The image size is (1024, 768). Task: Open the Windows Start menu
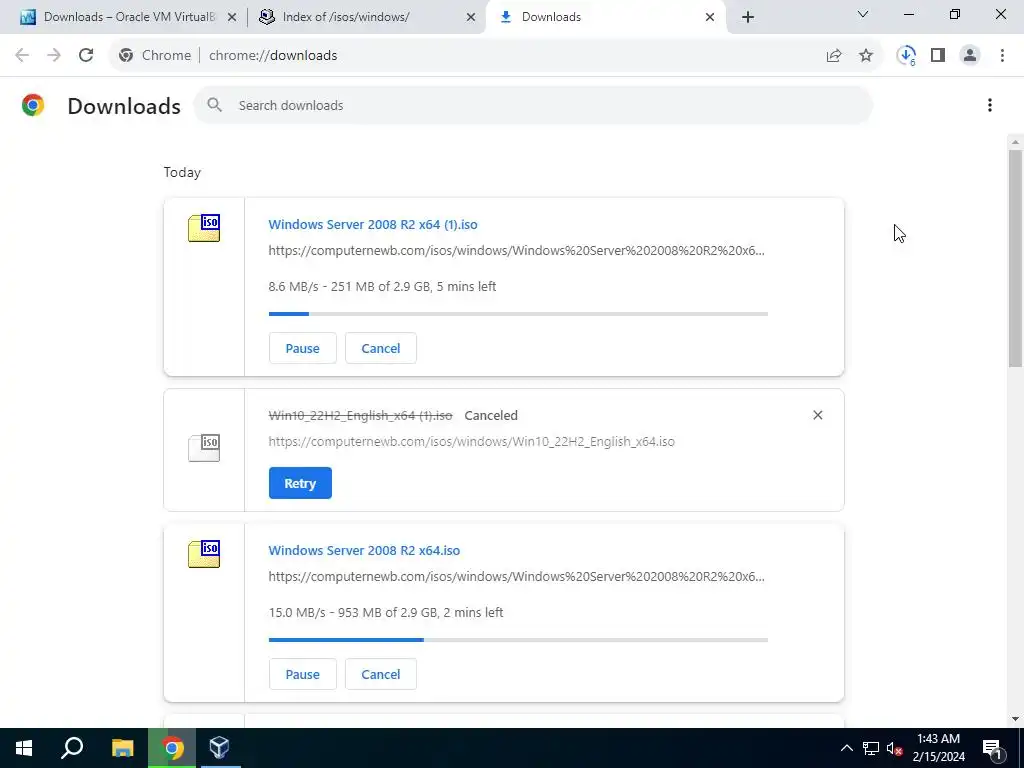[24, 748]
